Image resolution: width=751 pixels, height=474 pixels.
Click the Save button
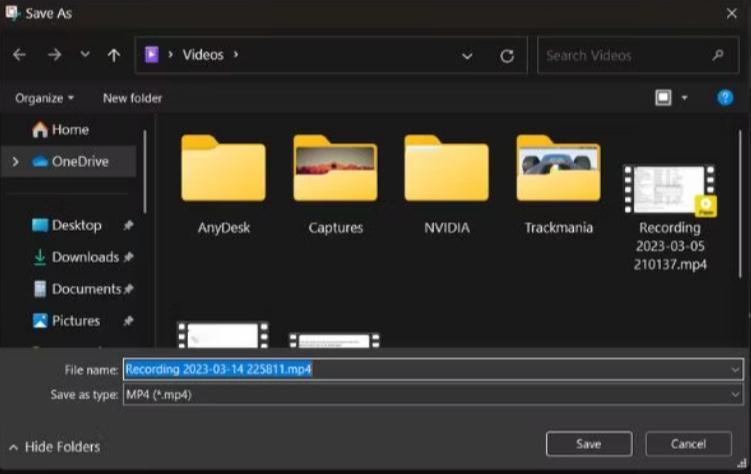[x=589, y=444]
